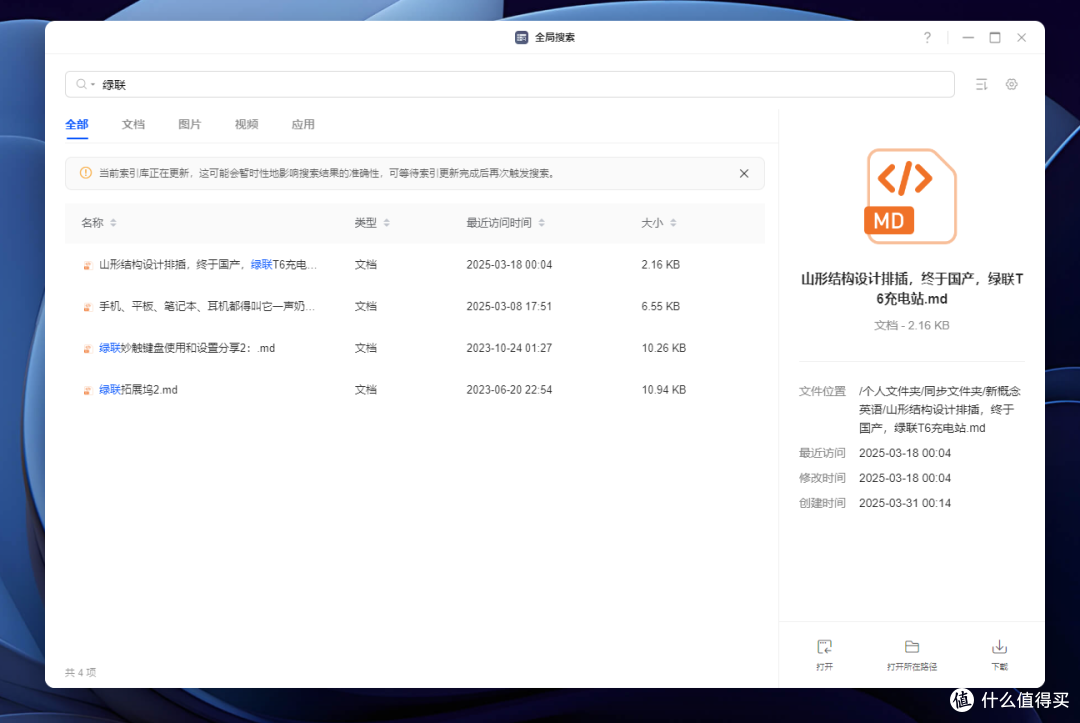Dismiss the index update warning banner

tap(744, 173)
